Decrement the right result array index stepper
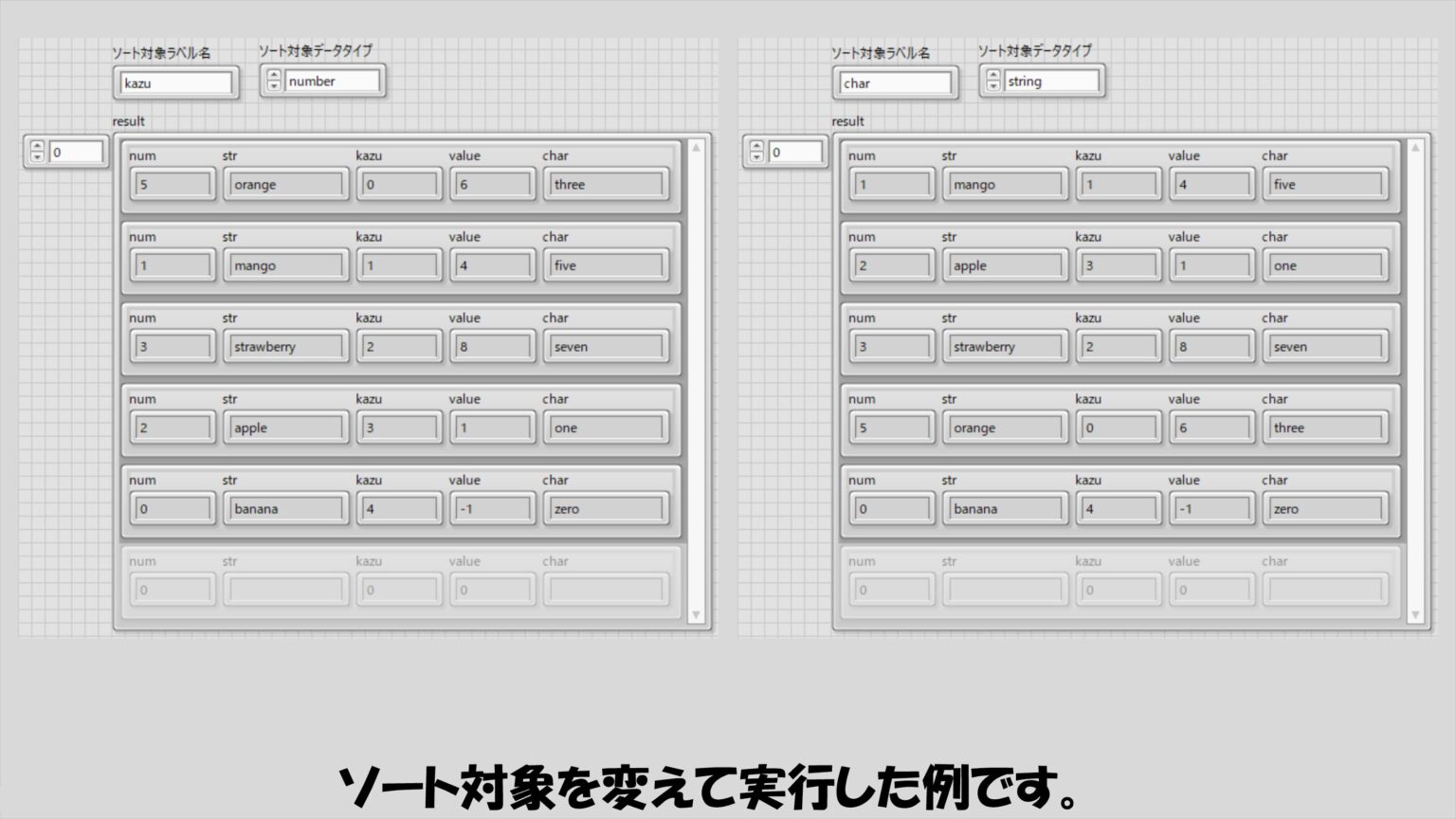 (x=756, y=157)
